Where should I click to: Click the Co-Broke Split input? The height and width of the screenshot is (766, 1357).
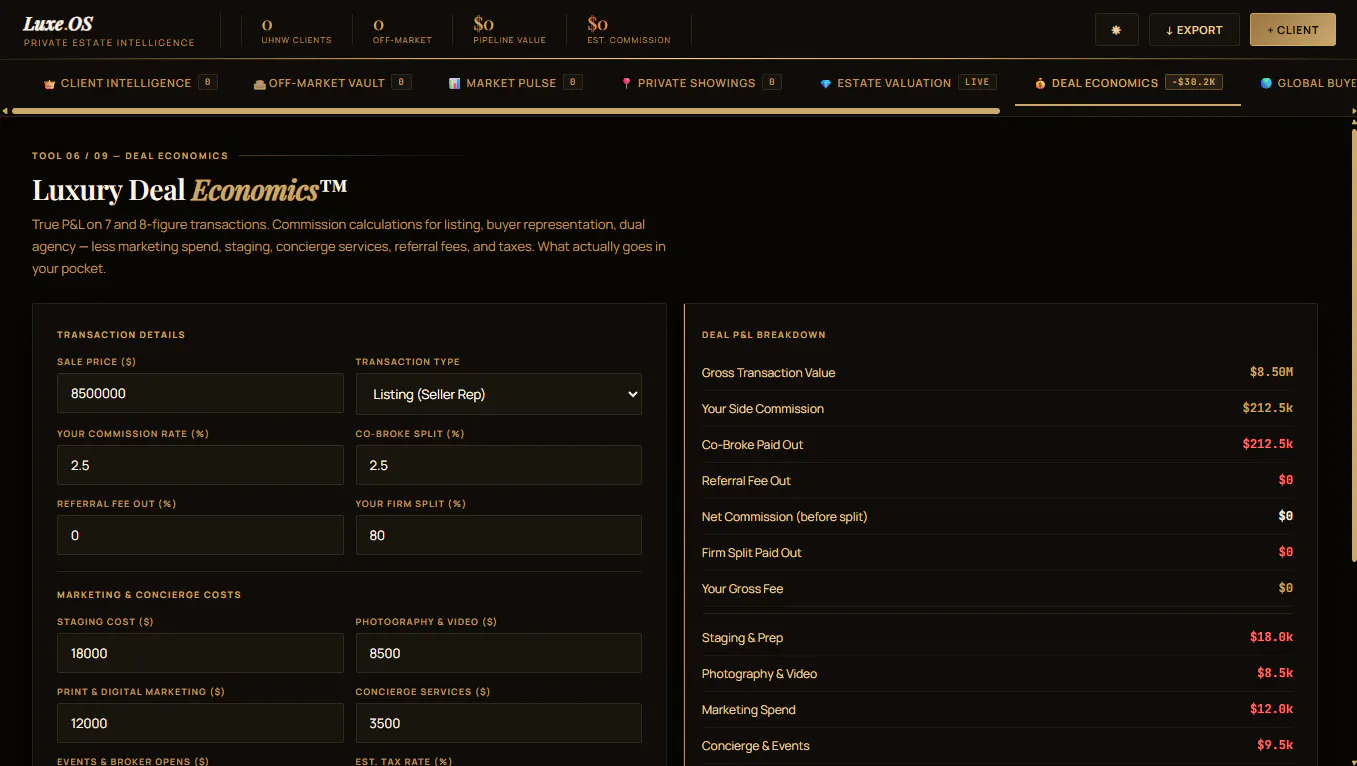[x=499, y=465]
